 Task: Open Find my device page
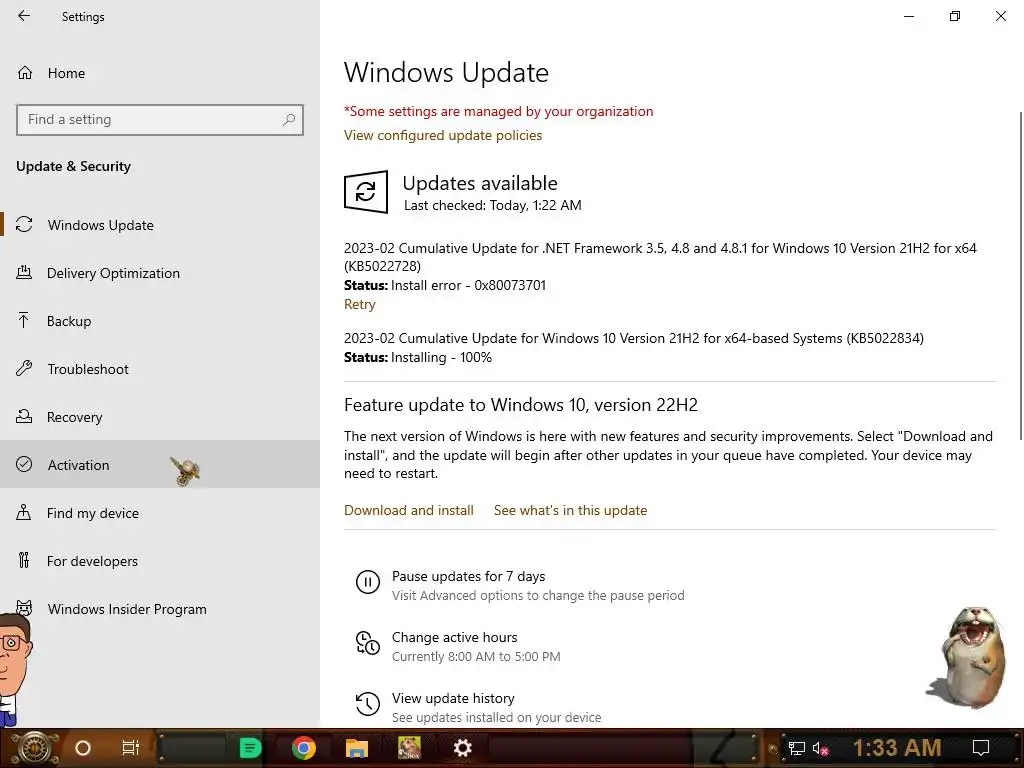(x=160, y=513)
